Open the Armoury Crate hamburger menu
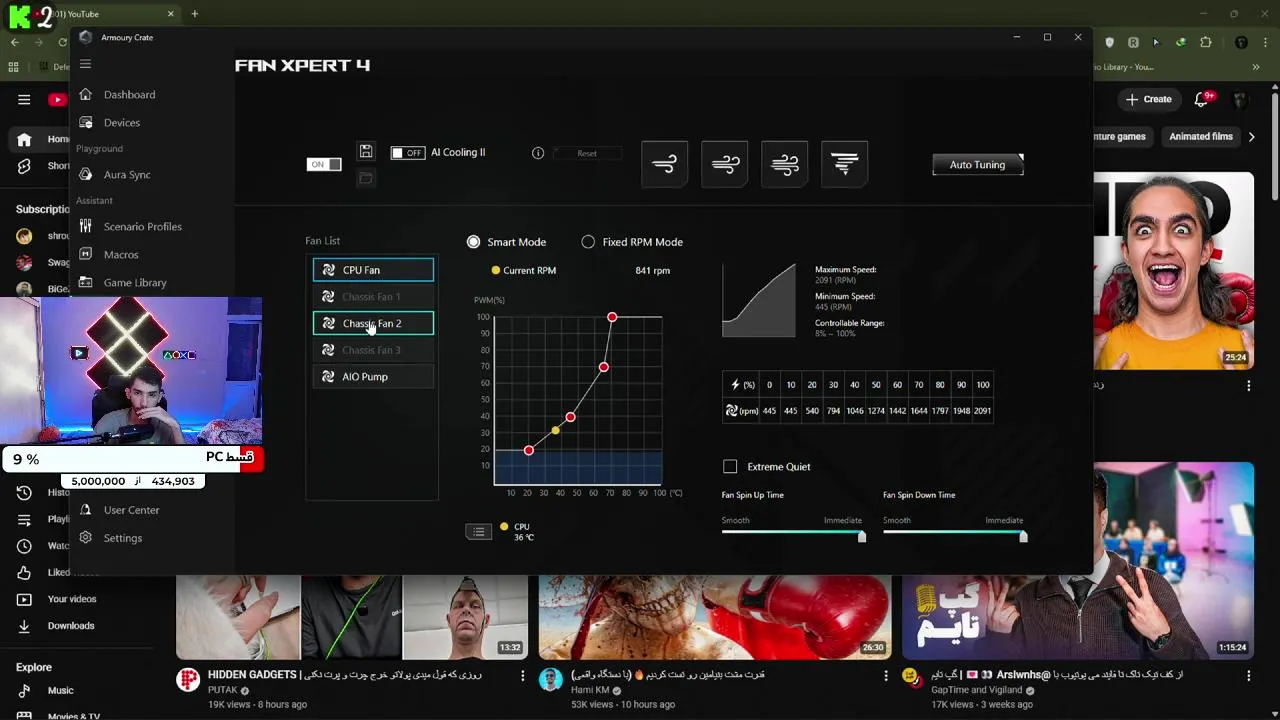1280x720 pixels. click(85, 64)
